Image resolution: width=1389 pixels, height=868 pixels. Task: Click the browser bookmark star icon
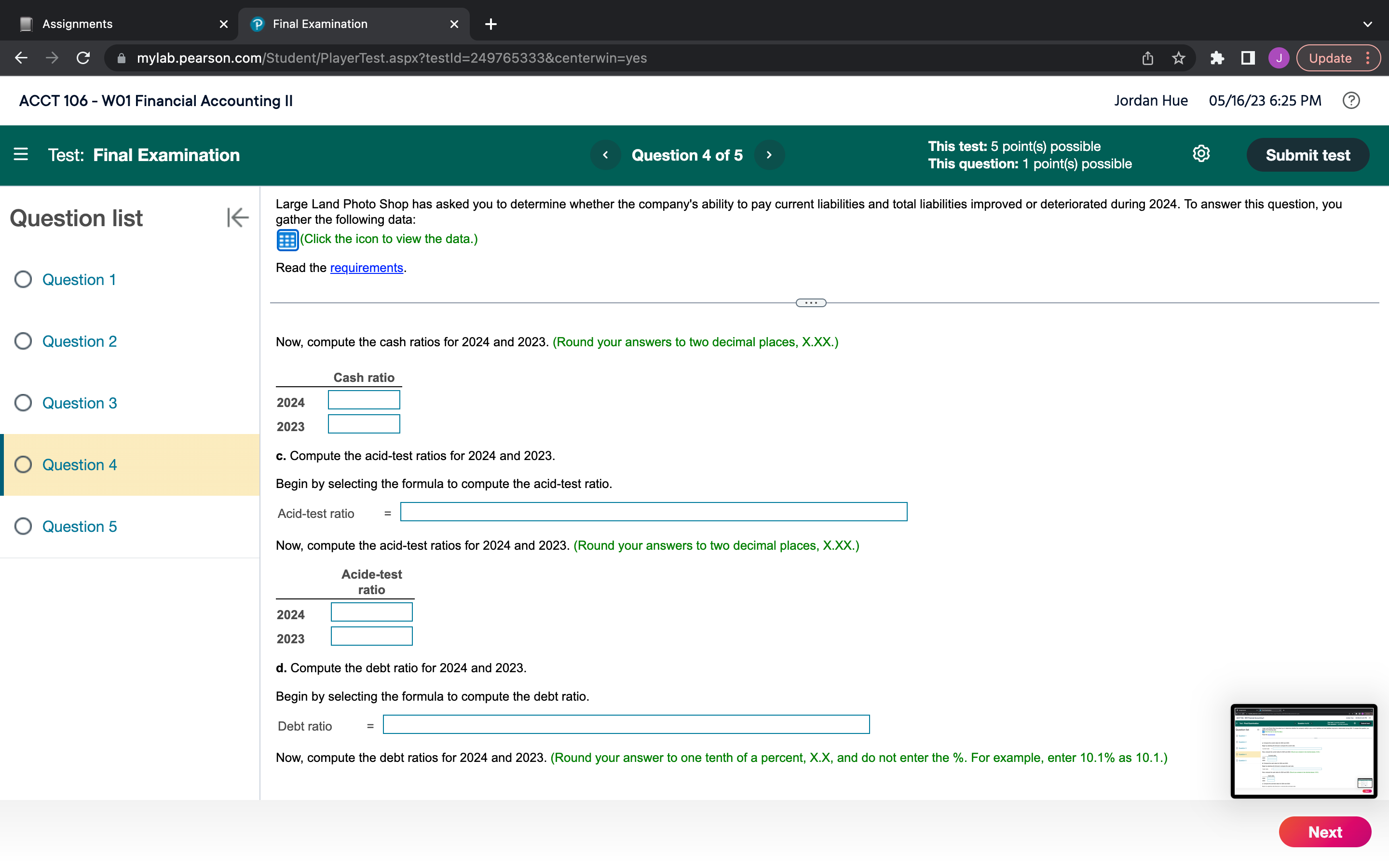(x=1179, y=57)
